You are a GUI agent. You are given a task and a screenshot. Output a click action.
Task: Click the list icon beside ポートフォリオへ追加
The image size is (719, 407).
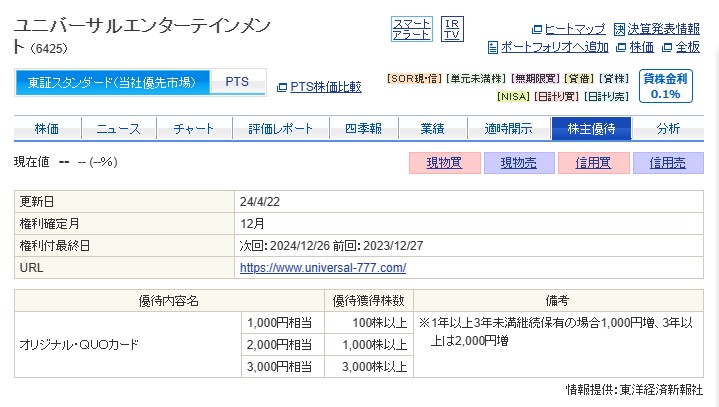(492, 47)
